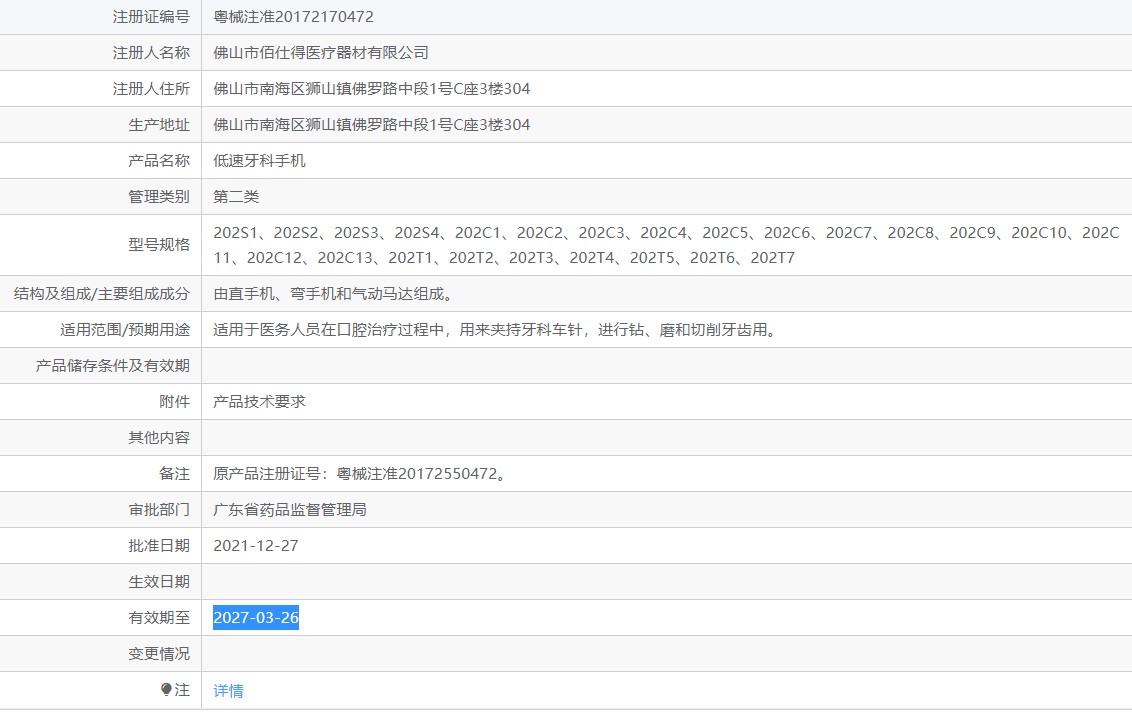Click the 生产地址 address value
Image resolution: width=1132 pixels, height=715 pixels.
pos(371,125)
